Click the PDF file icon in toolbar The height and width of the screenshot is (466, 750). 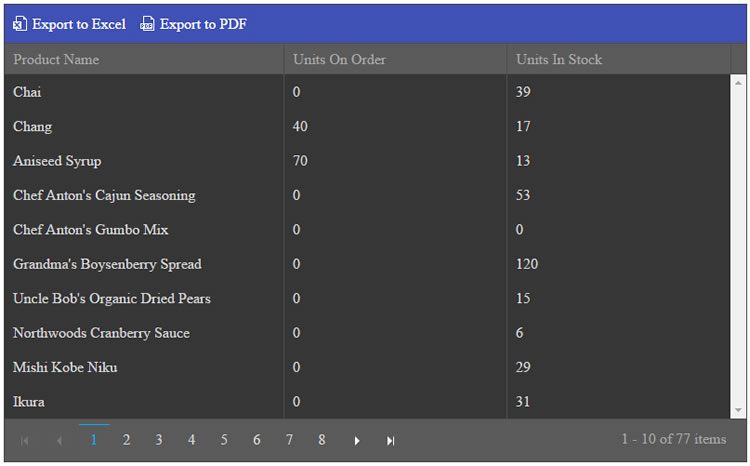click(x=147, y=24)
